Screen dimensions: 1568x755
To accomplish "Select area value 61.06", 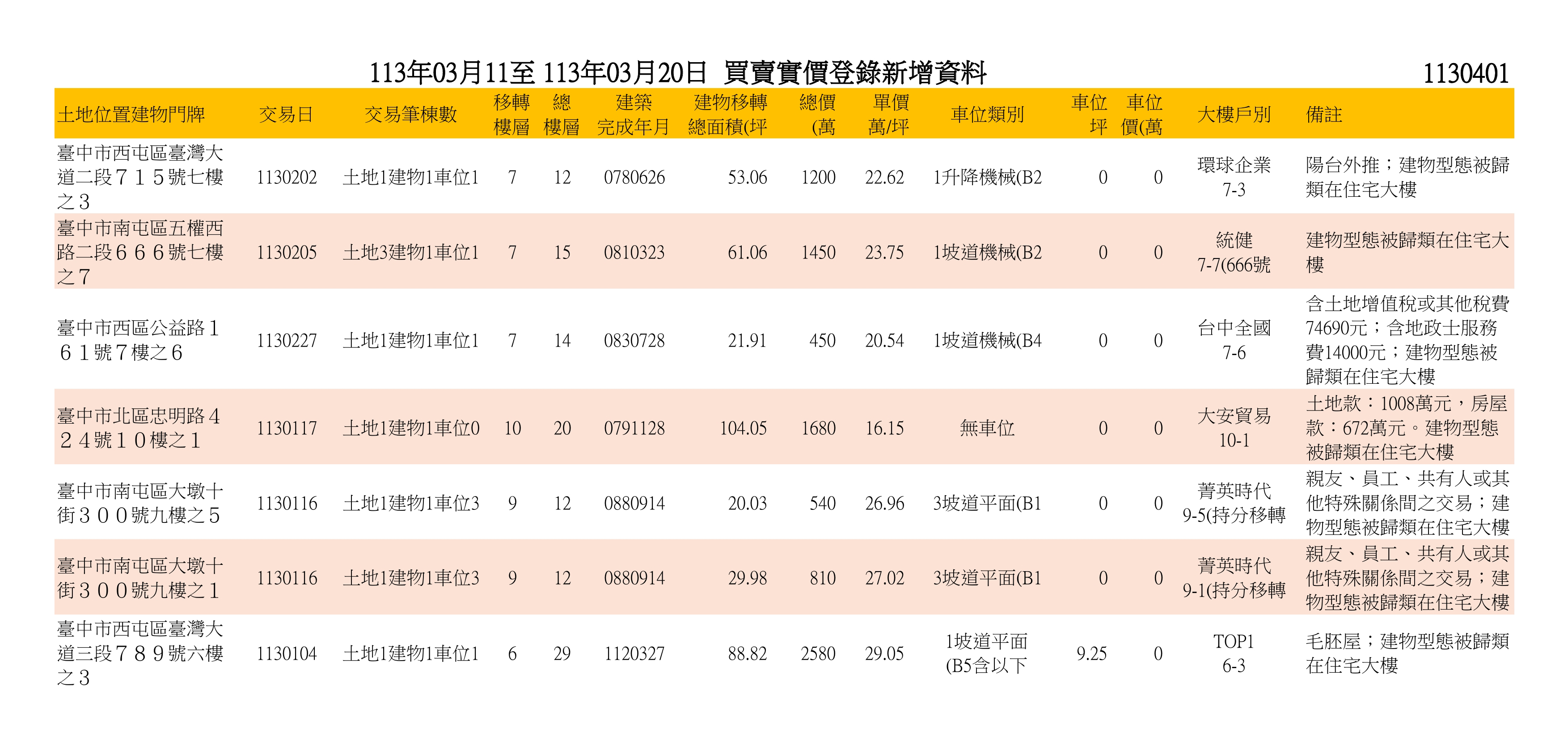I will pyautogui.click(x=748, y=252).
